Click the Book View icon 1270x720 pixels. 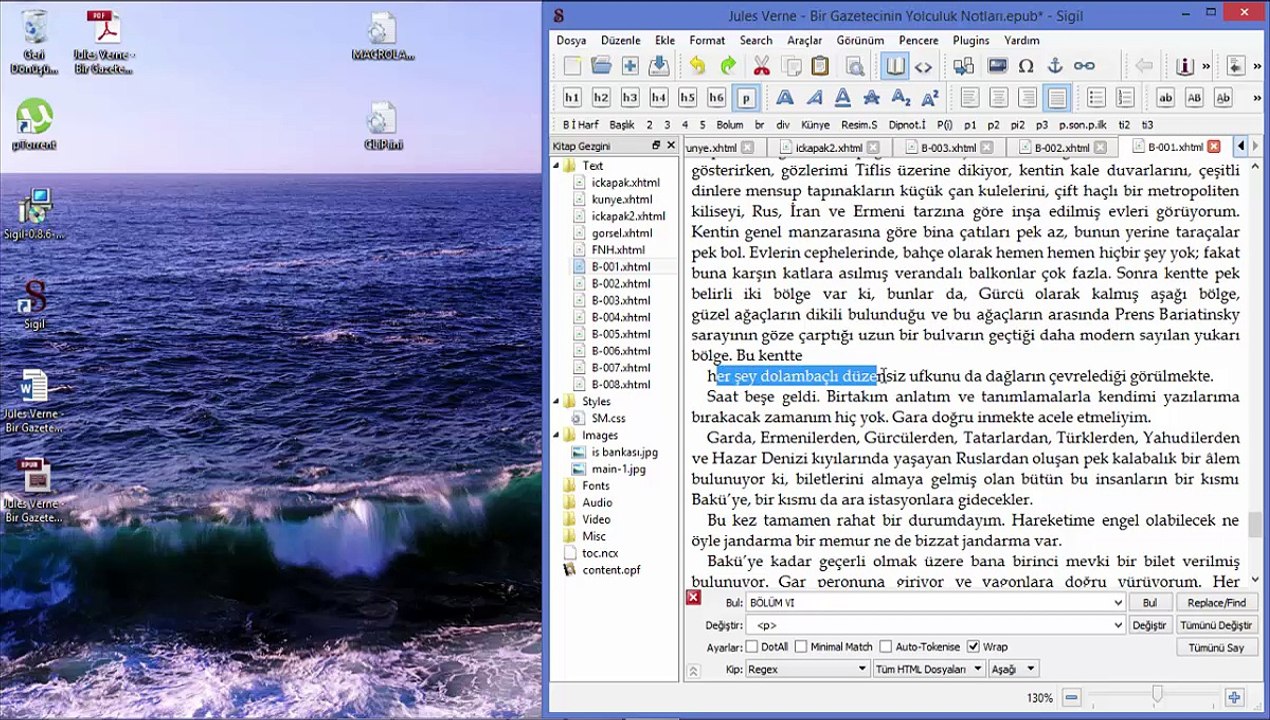pyautogui.click(x=895, y=67)
